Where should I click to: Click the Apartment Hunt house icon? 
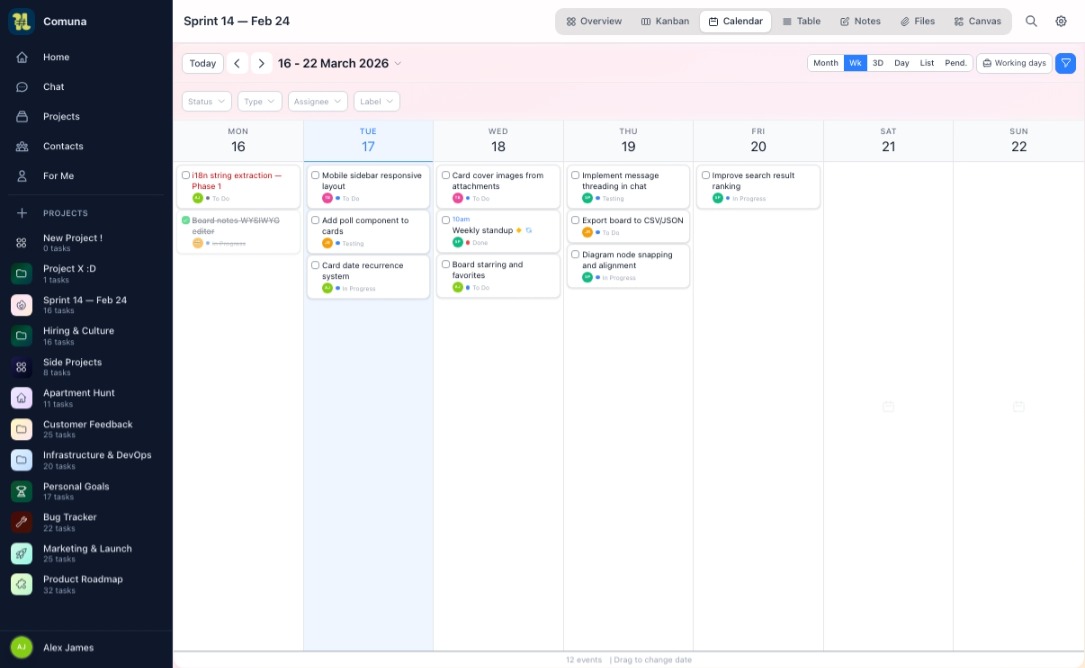coord(22,398)
